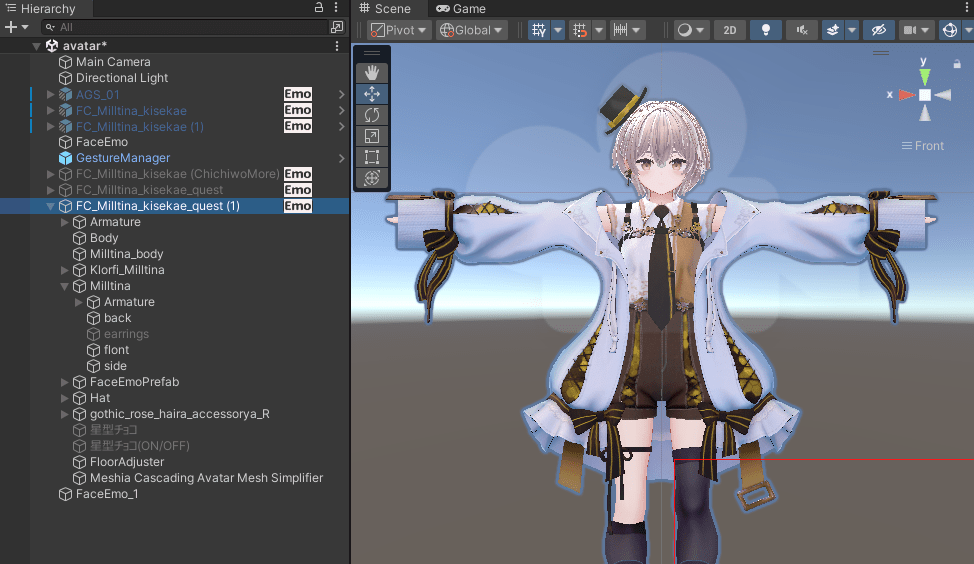
Task: Click the hierarchy search field
Action: (x=185, y=27)
